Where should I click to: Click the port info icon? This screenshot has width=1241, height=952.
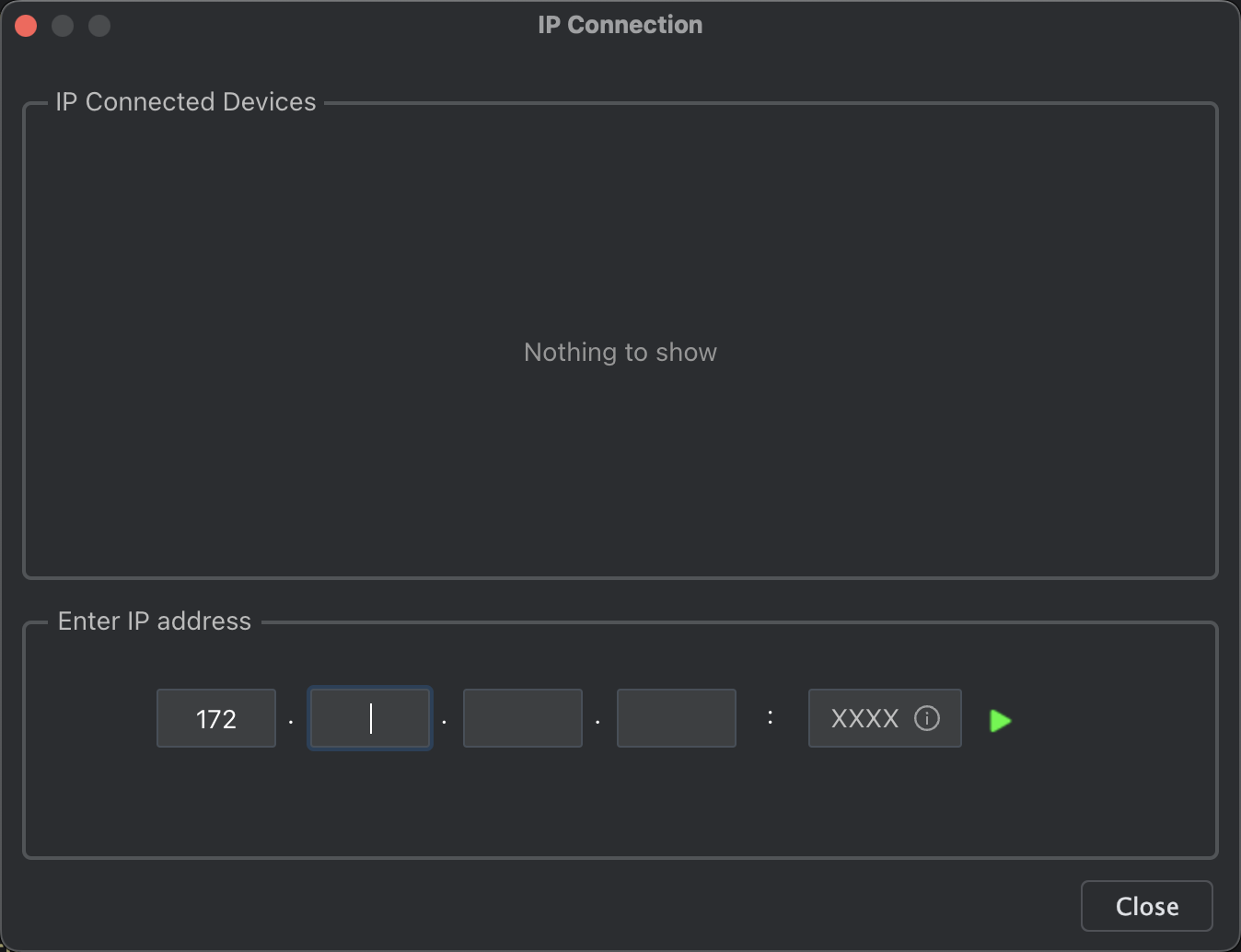[927, 718]
